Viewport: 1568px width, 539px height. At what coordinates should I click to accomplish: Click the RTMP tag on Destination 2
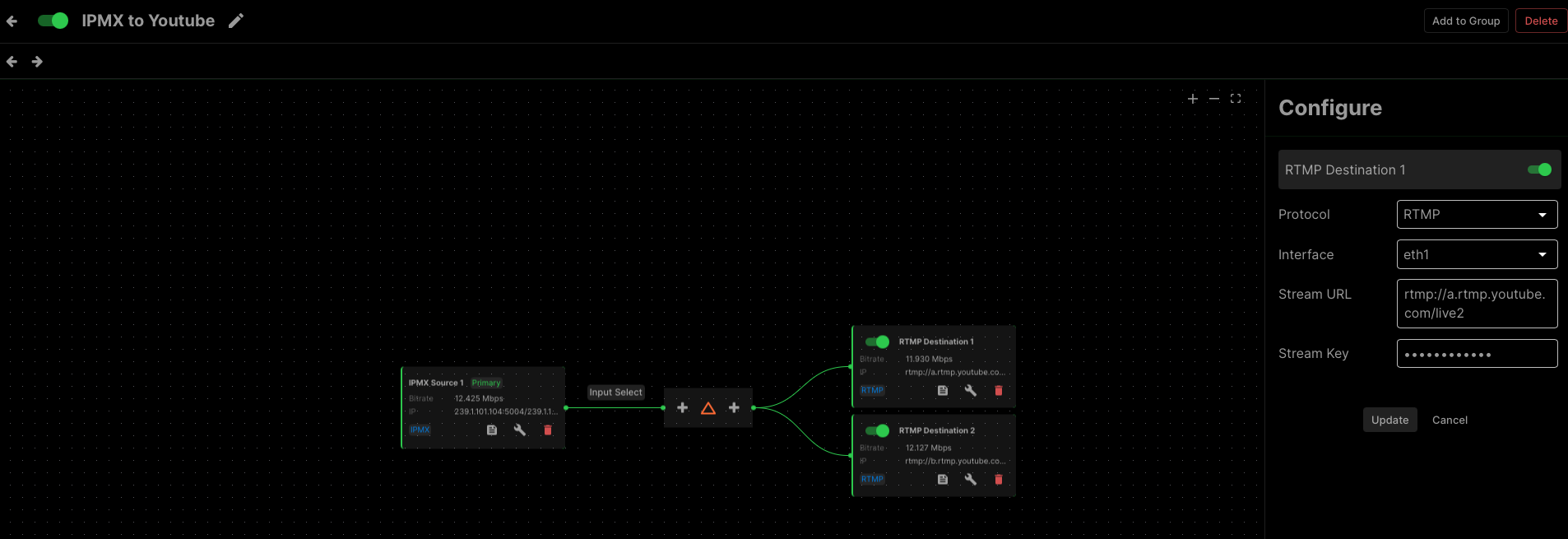pos(872,479)
